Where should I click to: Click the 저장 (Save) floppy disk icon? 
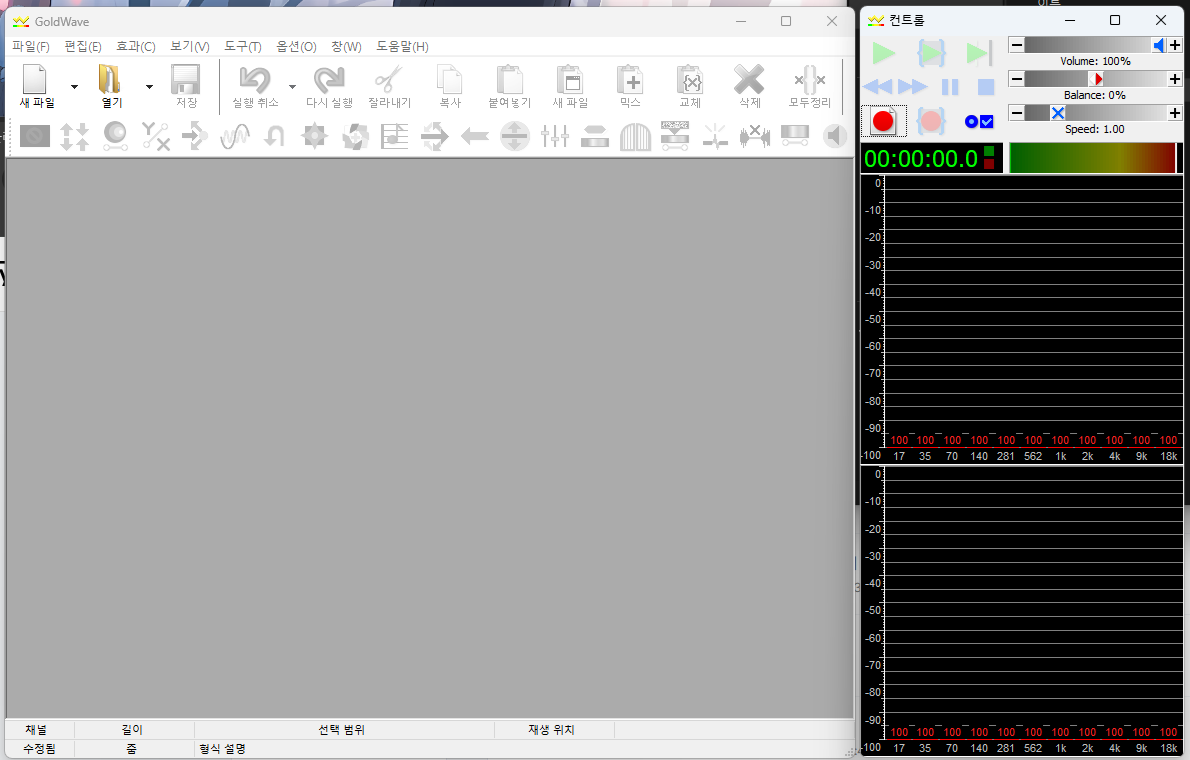(x=186, y=80)
